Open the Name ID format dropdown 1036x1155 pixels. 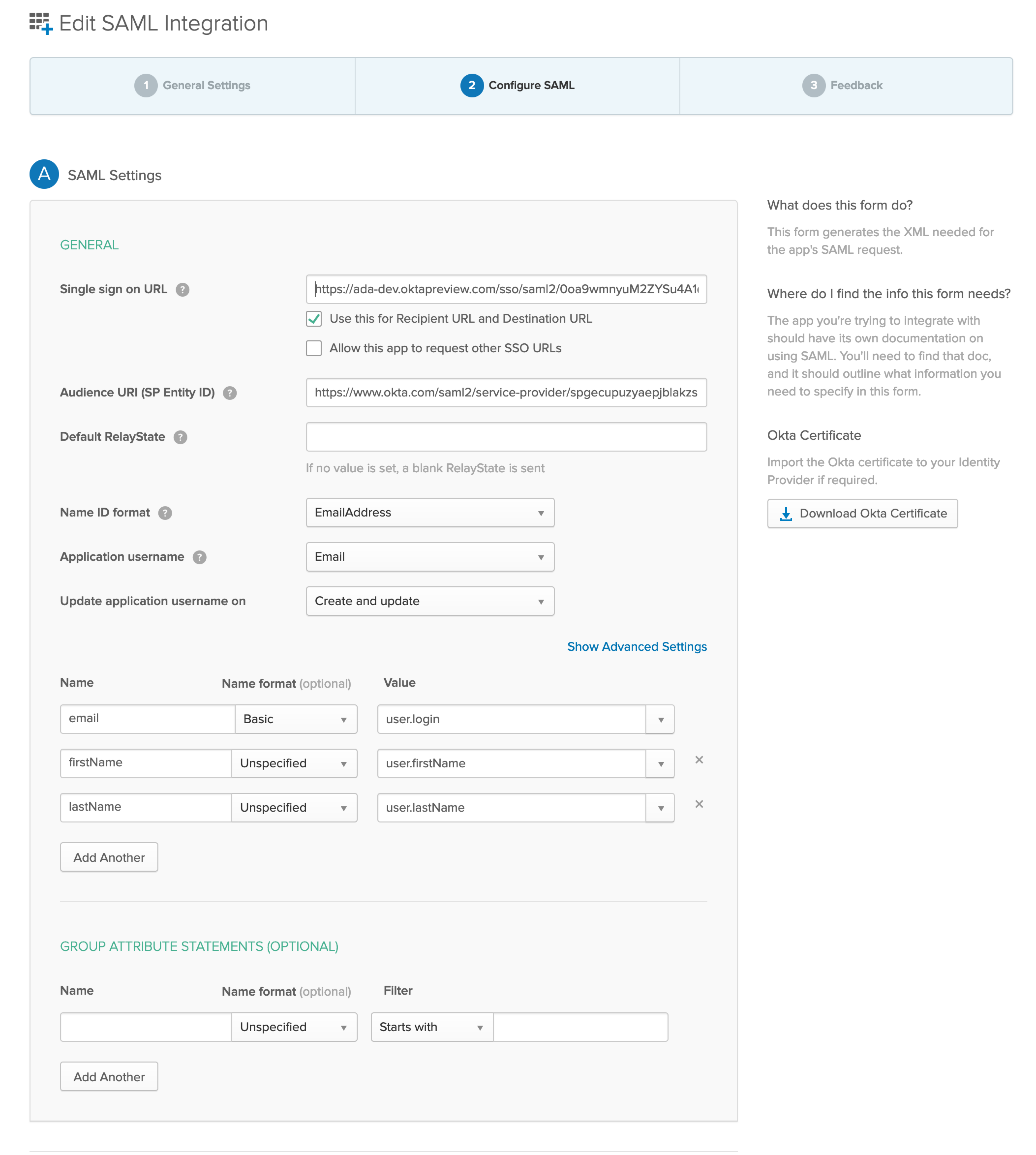point(430,513)
